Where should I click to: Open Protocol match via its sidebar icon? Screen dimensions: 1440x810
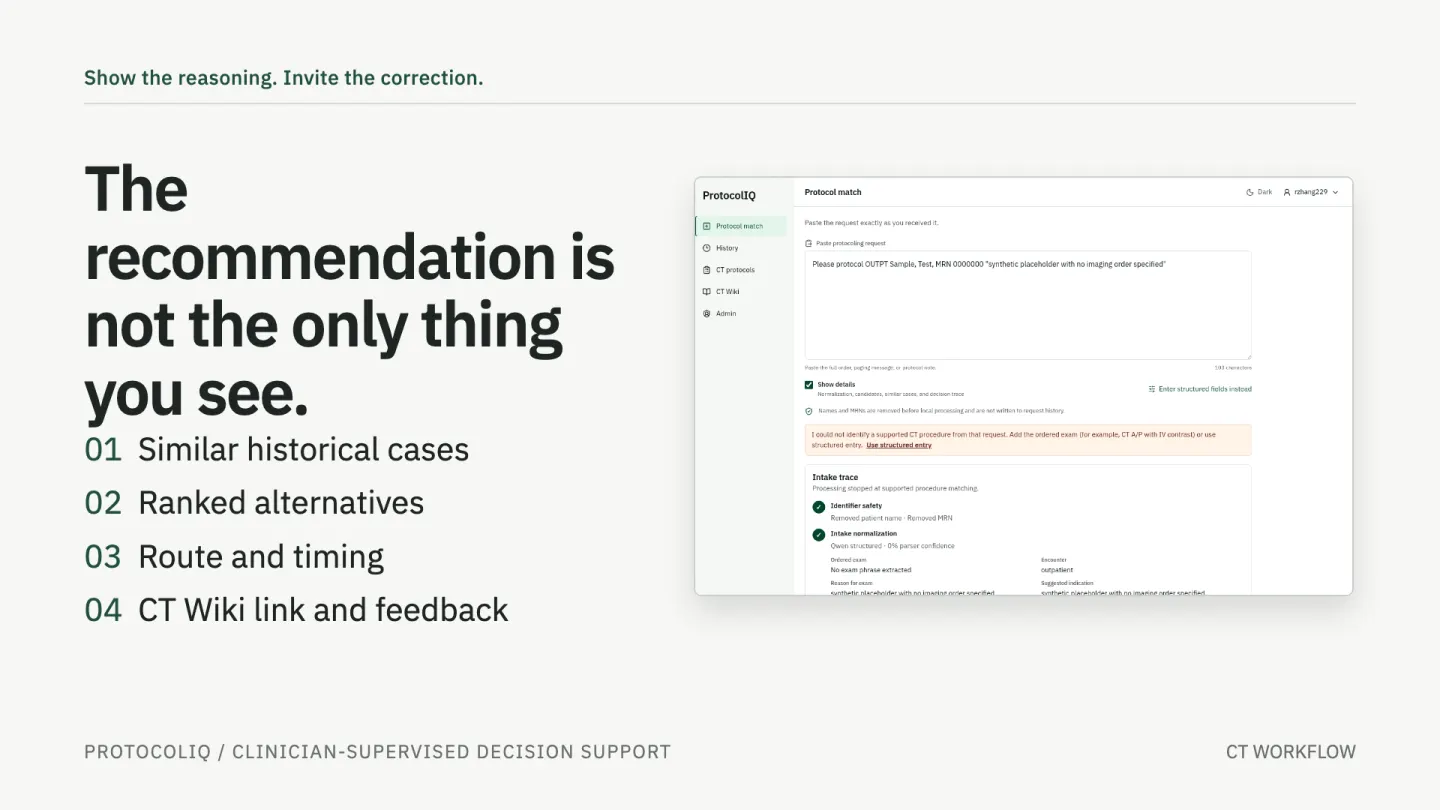[707, 226]
